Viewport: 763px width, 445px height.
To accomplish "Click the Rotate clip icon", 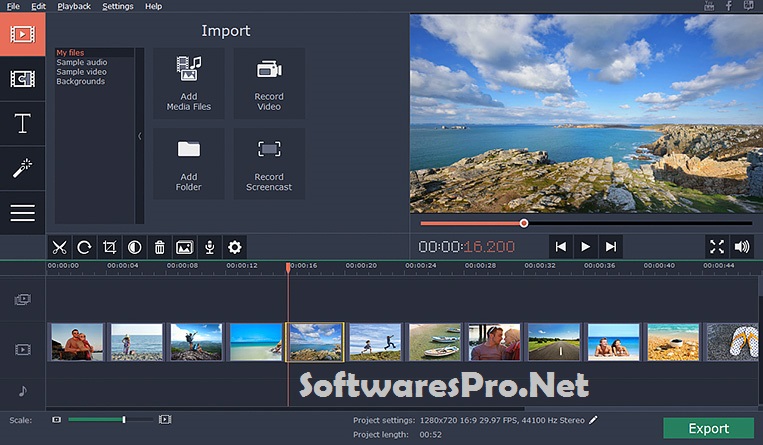I will pyautogui.click(x=84, y=247).
